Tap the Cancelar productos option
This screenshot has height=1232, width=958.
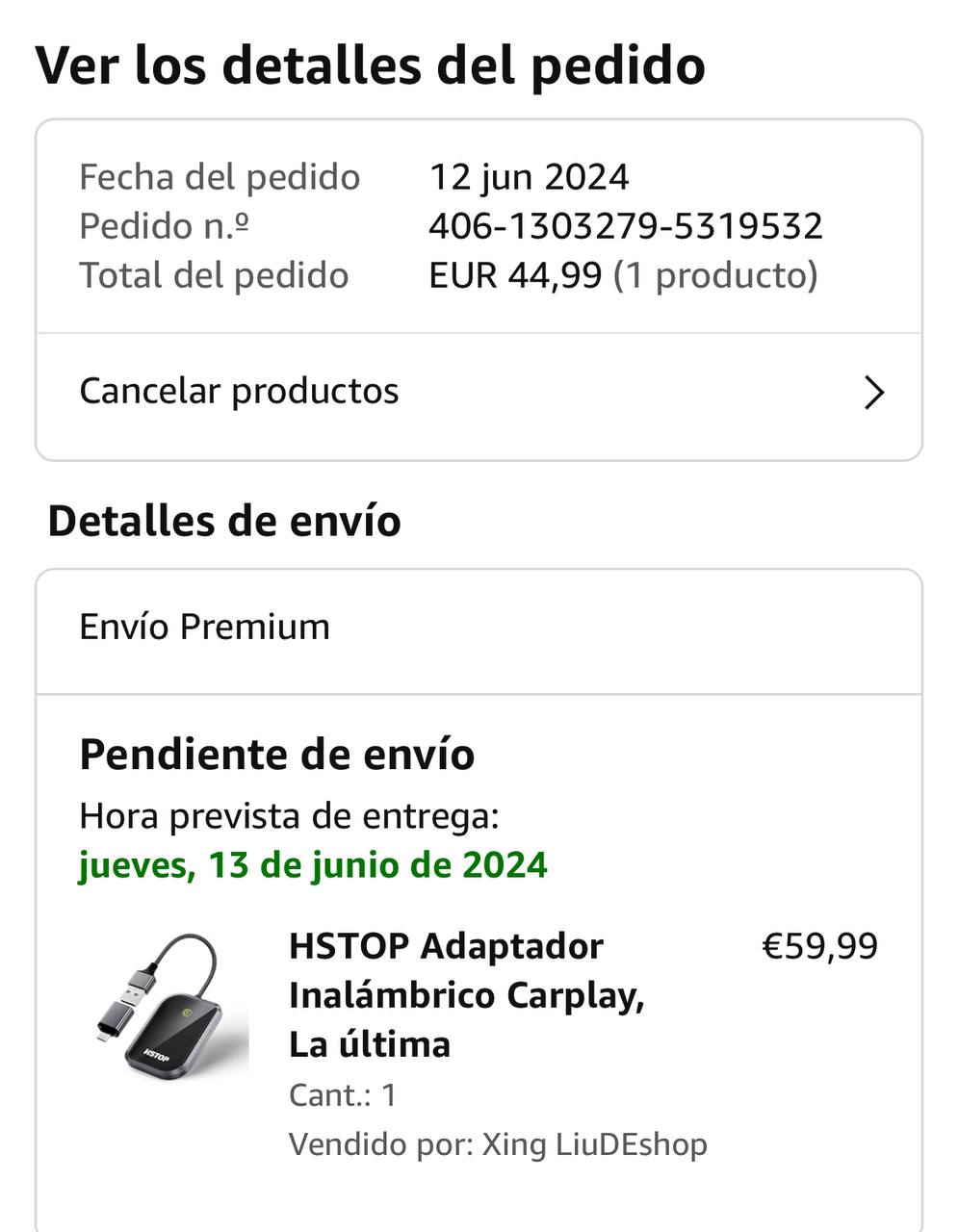point(239,392)
